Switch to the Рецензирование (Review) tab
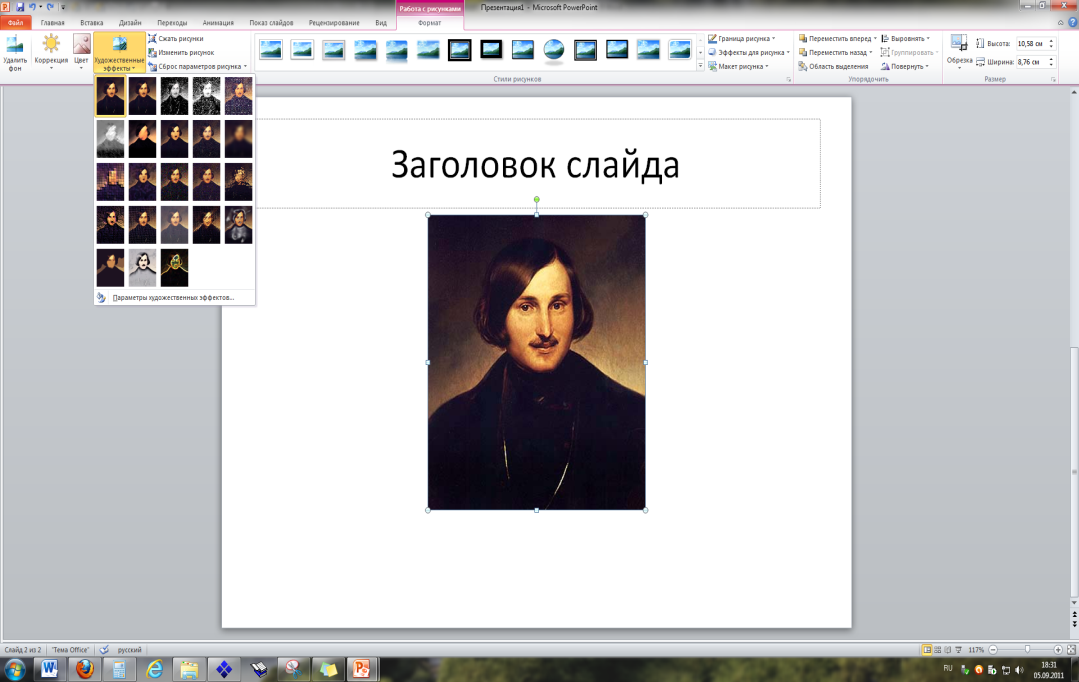Image resolution: width=1079 pixels, height=682 pixels. point(334,23)
